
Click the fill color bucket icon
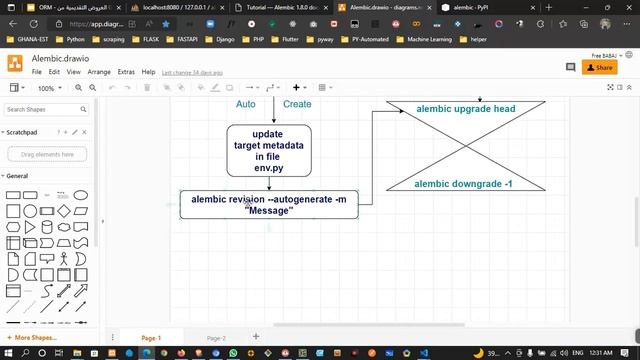(200, 87)
